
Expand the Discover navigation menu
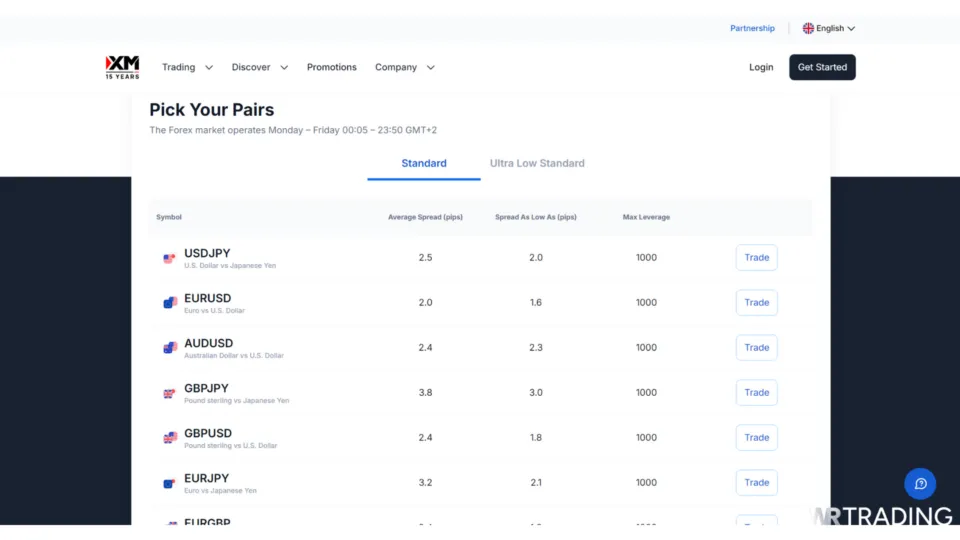pos(259,67)
